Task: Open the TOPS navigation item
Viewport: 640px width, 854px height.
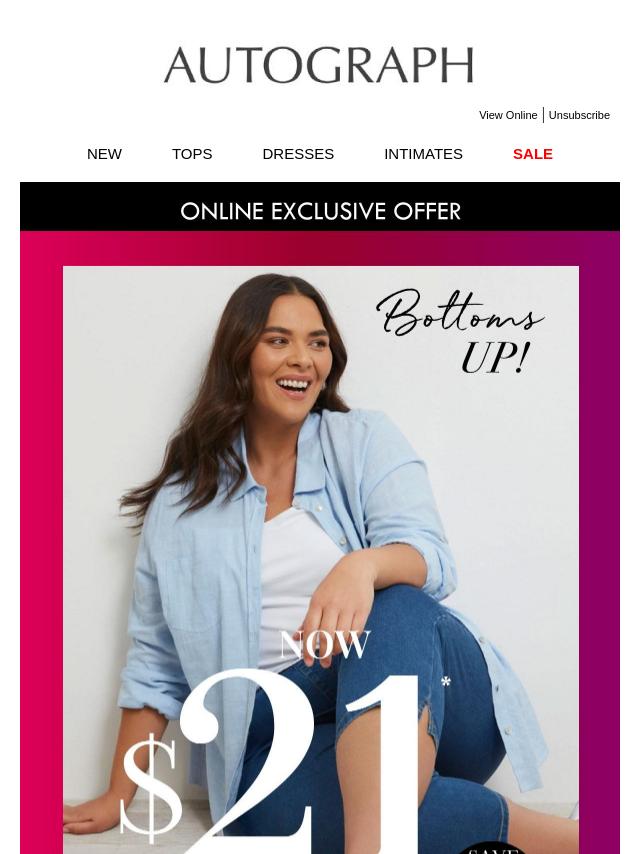Action: pyautogui.click(x=192, y=154)
